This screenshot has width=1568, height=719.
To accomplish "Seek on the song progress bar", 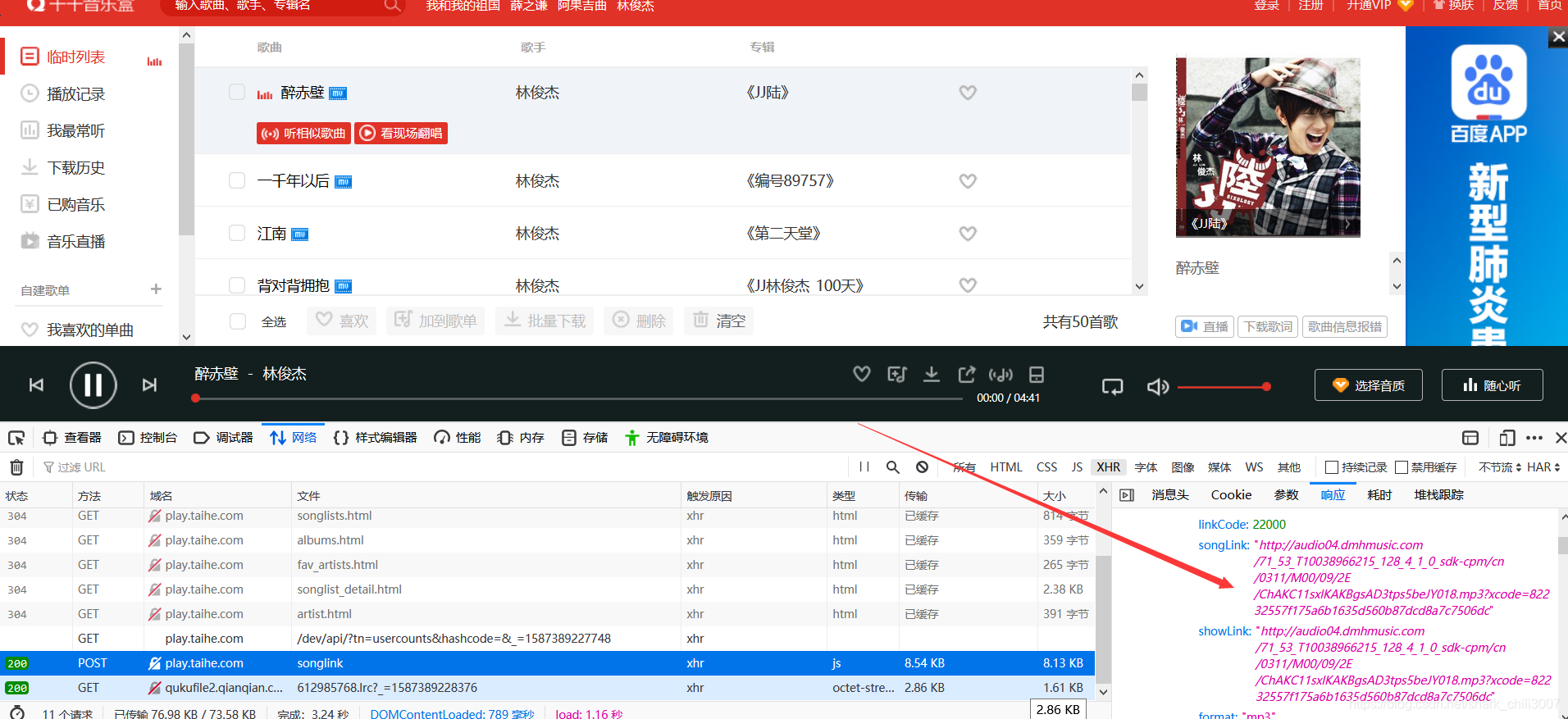I will (x=578, y=398).
